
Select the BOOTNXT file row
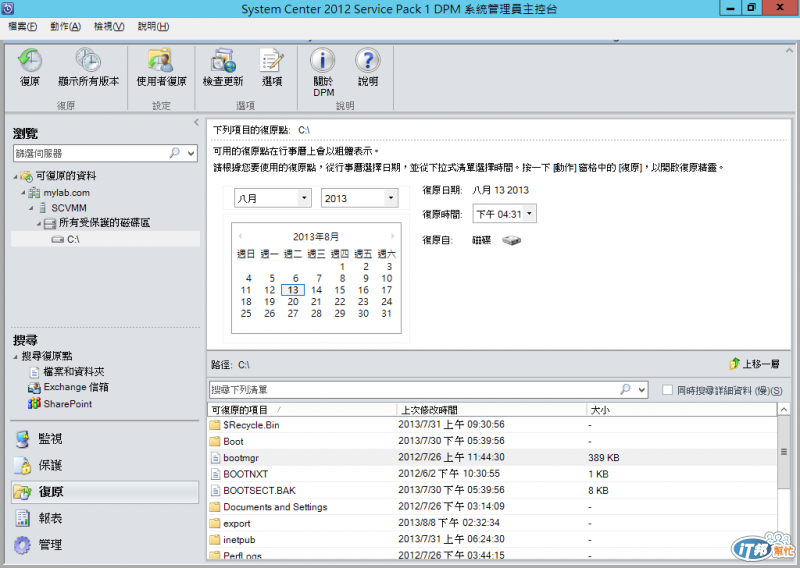492,474
